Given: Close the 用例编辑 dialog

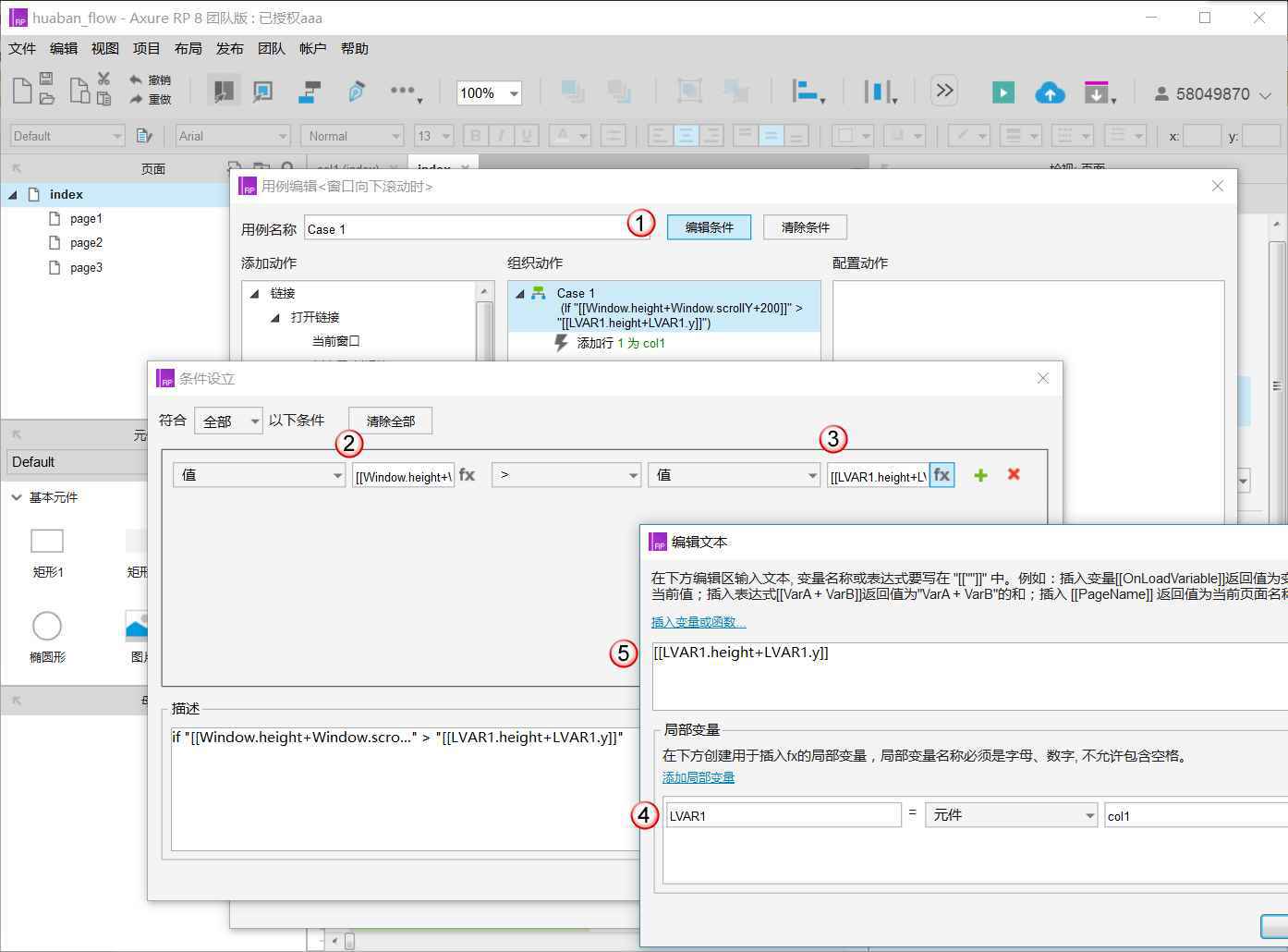Looking at the screenshot, I should (x=1218, y=186).
